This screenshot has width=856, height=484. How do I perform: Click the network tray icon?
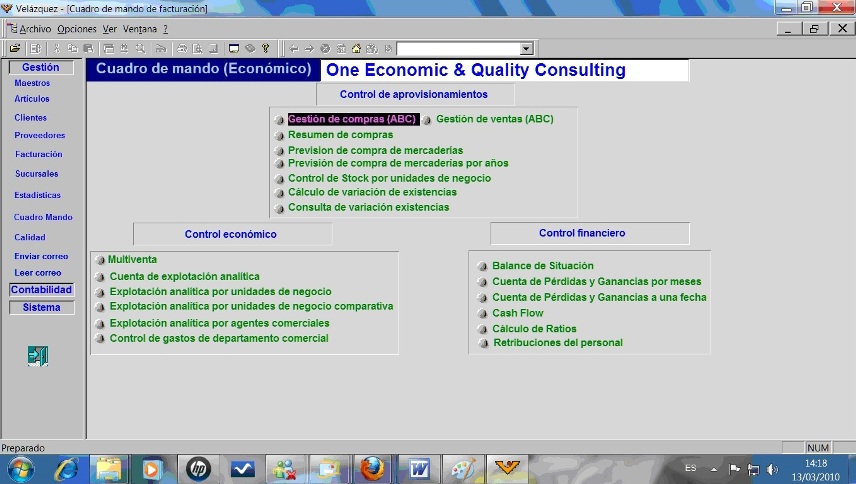[x=753, y=469]
